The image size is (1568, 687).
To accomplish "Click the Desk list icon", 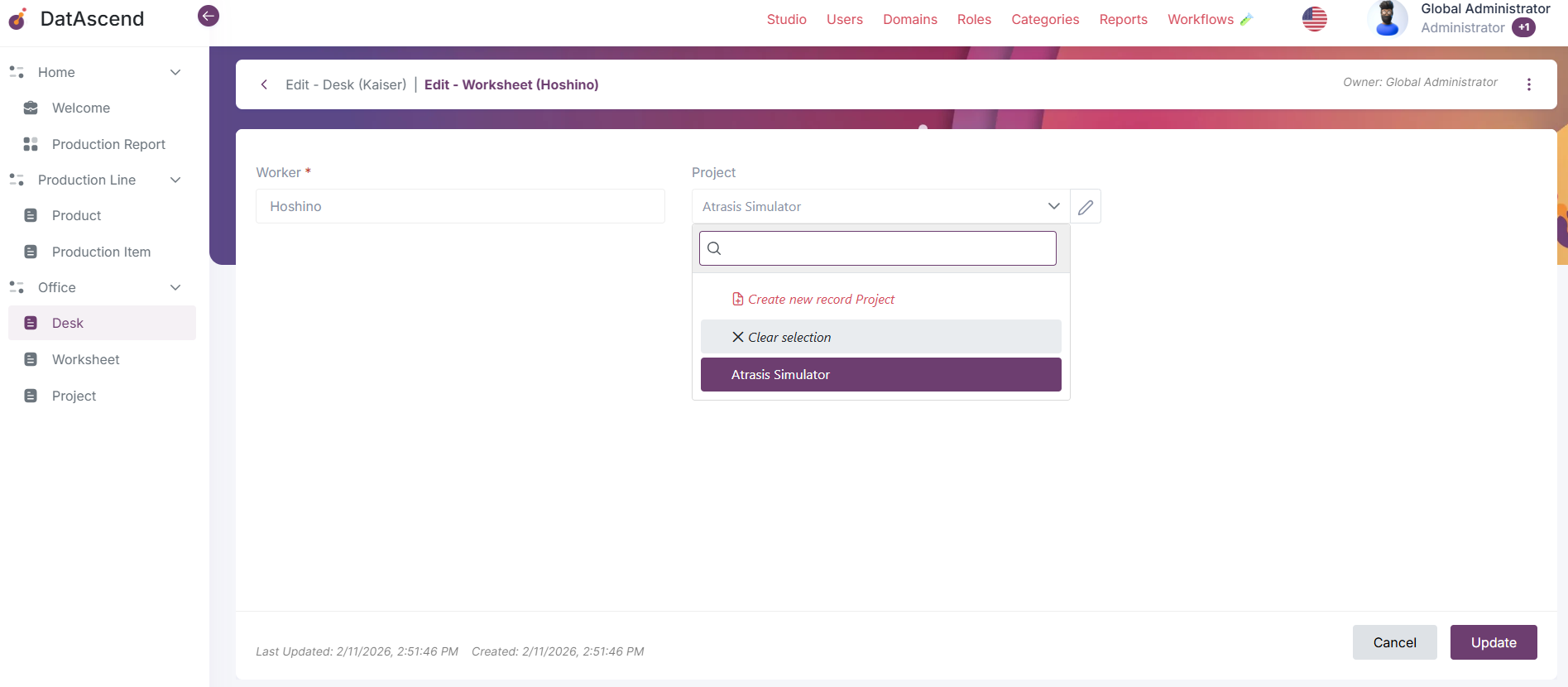I will pyautogui.click(x=31, y=323).
